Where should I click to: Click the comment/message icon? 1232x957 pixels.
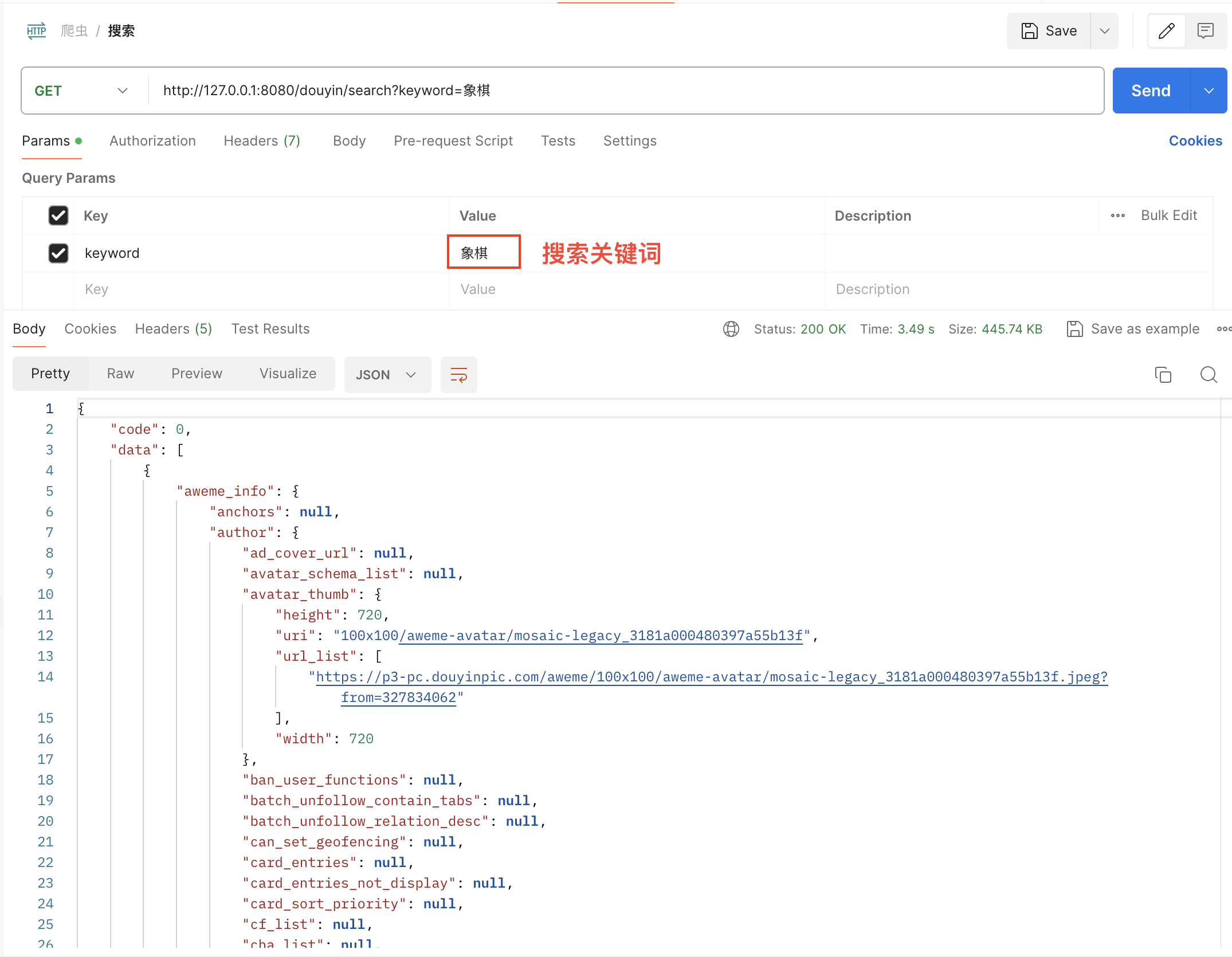pyautogui.click(x=1205, y=31)
